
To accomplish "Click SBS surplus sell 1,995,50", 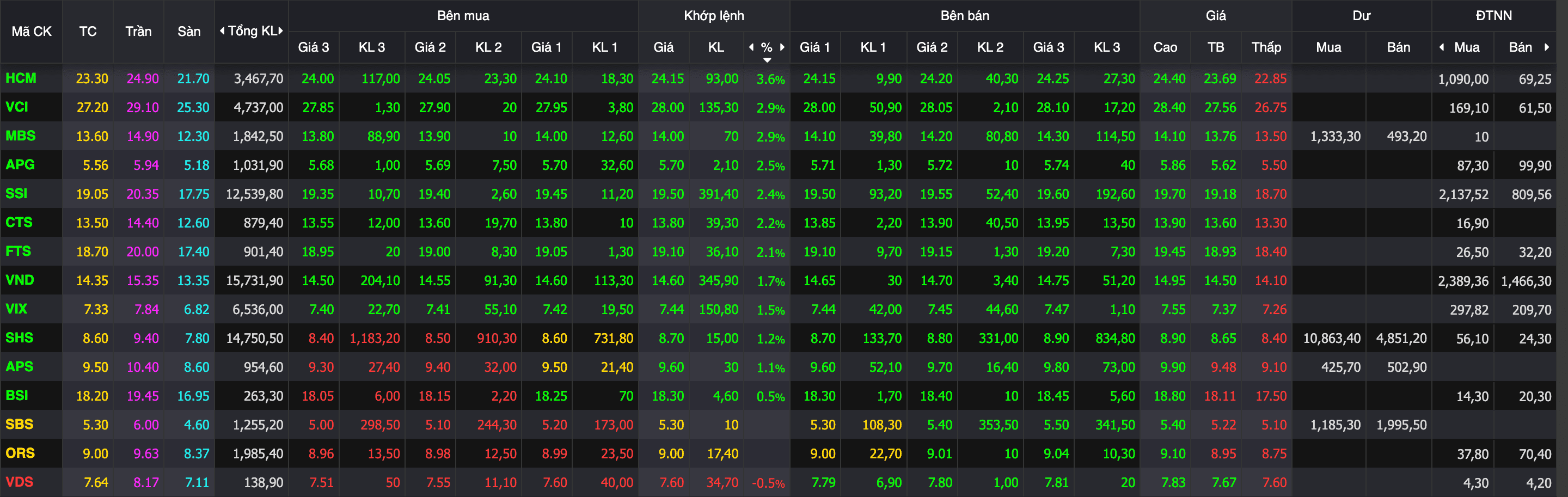I will (1401, 425).
